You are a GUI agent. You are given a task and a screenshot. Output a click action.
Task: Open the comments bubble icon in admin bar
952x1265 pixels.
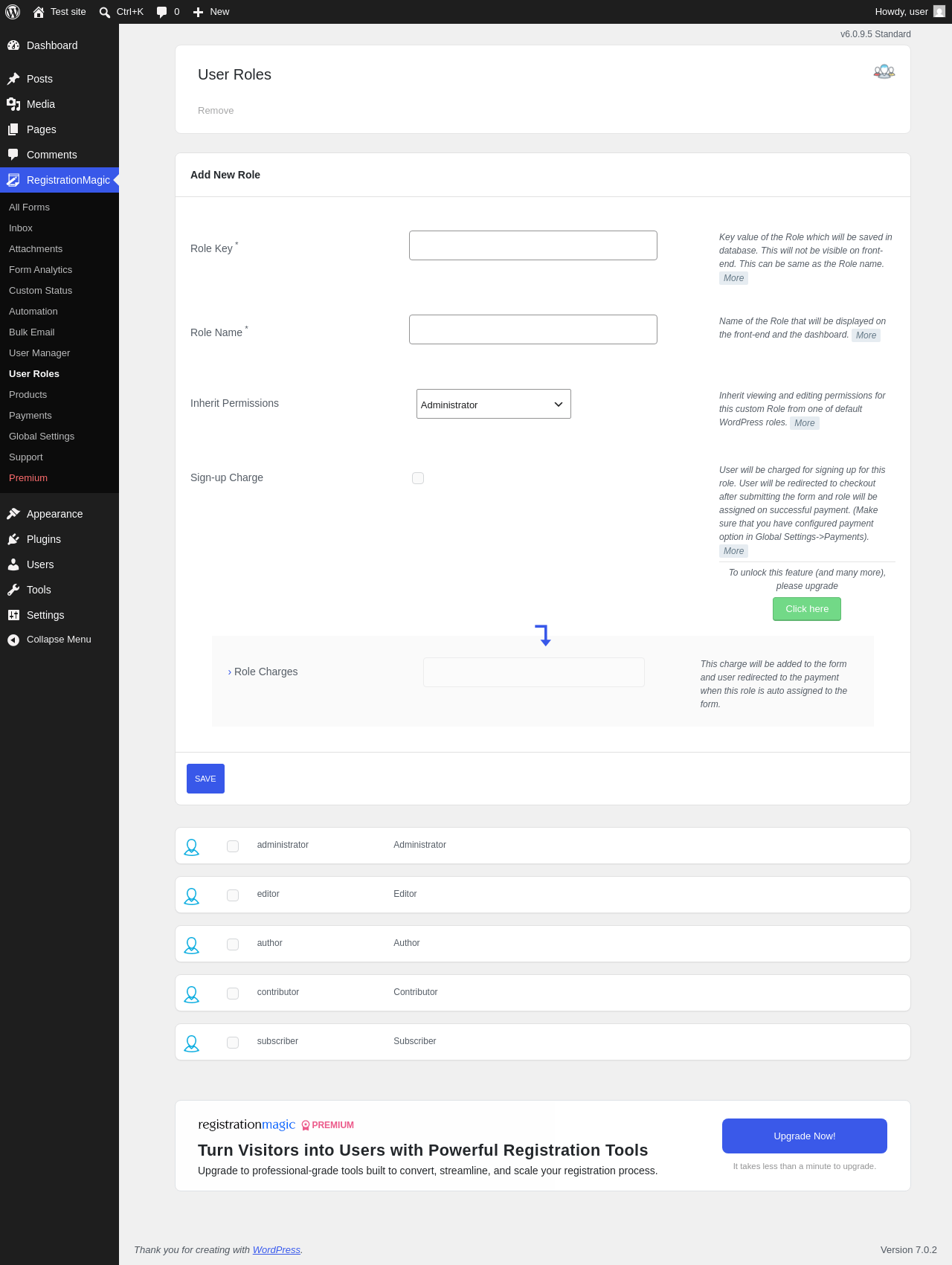[162, 12]
